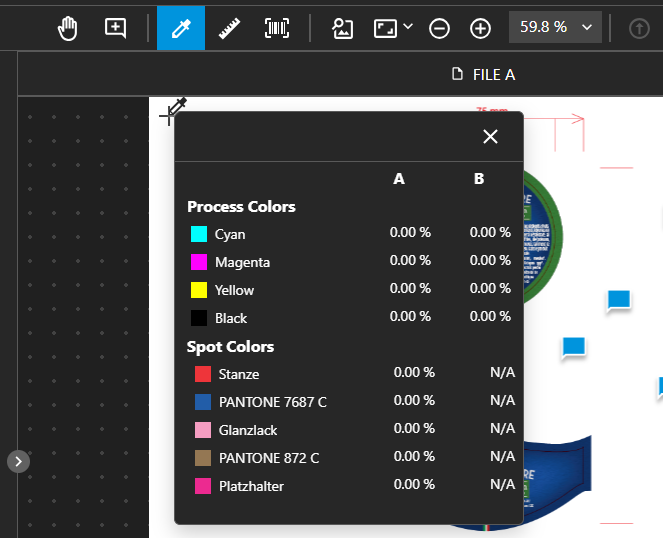This screenshot has width=663, height=538.
Task: Click the Cyan color swatch
Action: coord(199,234)
